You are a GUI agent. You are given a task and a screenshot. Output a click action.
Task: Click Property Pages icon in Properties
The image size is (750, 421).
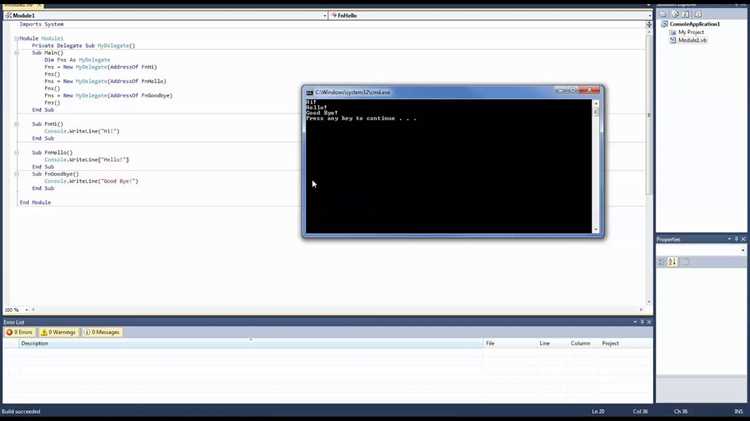tap(685, 262)
